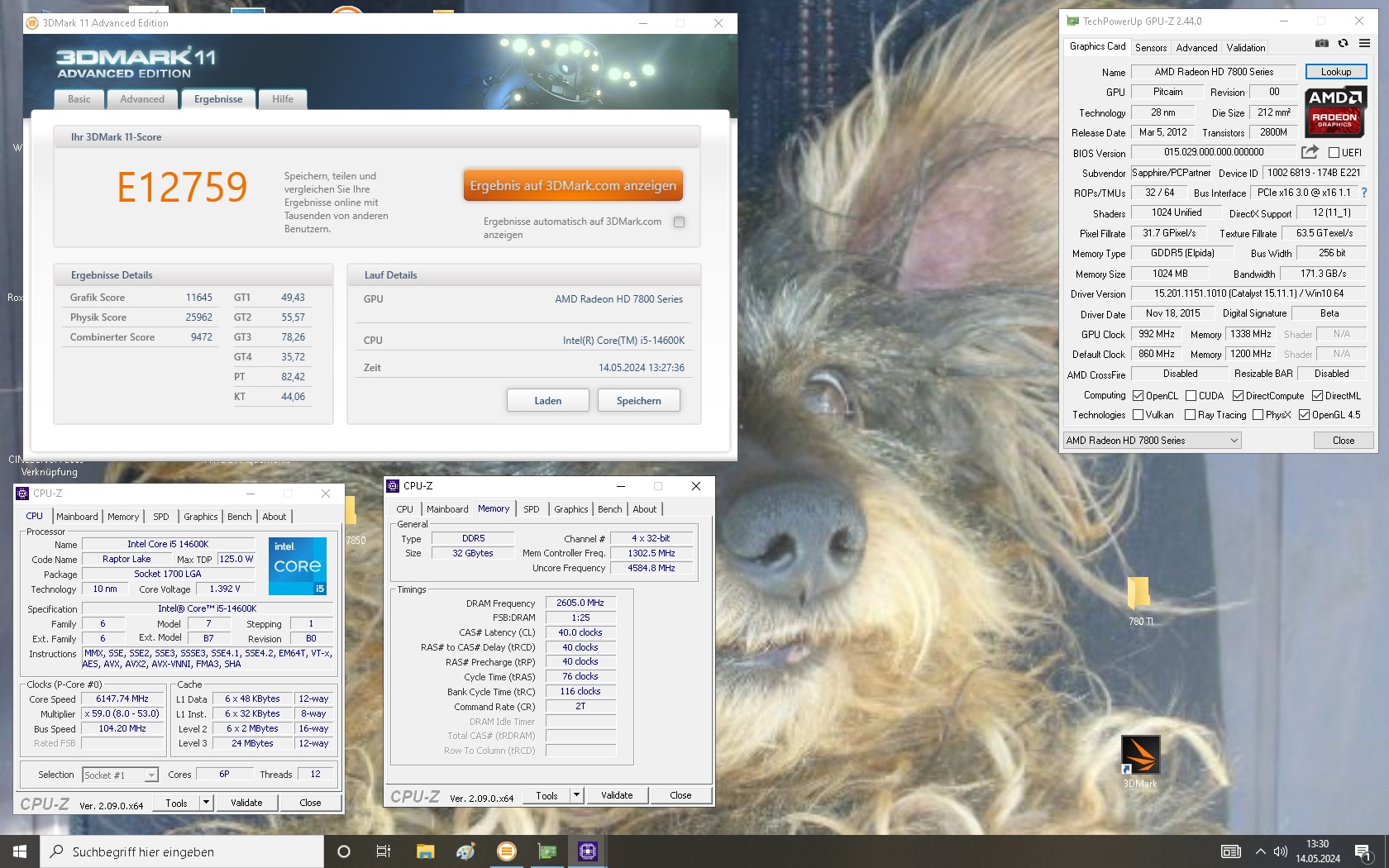This screenshot has height=868, width=1389.
Task: Click the CPU-Z purple taskbar icon
Action: coord(588,851)
